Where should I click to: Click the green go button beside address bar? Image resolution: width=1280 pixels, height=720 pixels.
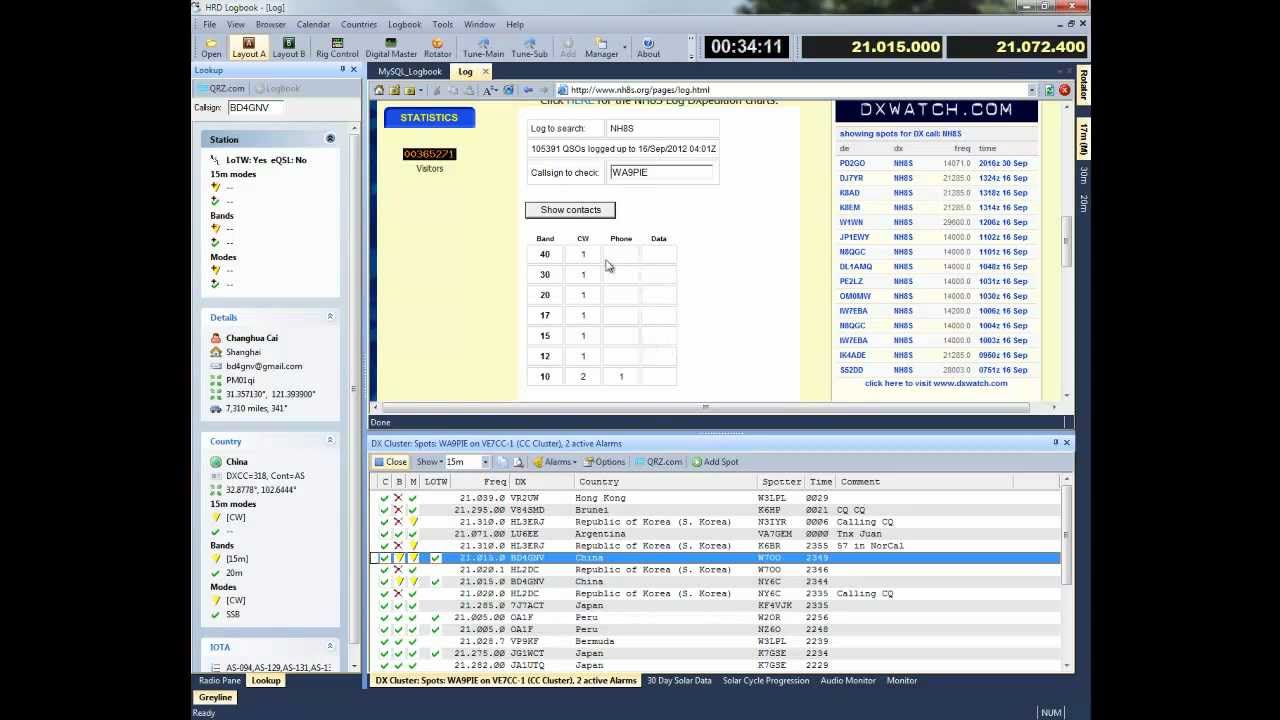pos(1049,90)
